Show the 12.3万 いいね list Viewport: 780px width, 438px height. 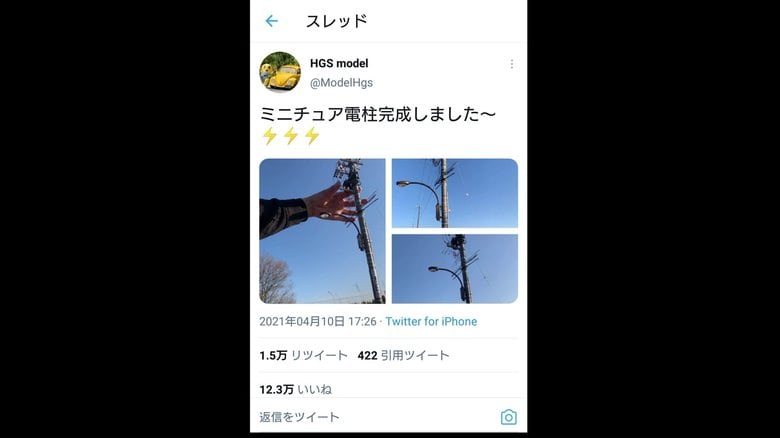(295, 389)
